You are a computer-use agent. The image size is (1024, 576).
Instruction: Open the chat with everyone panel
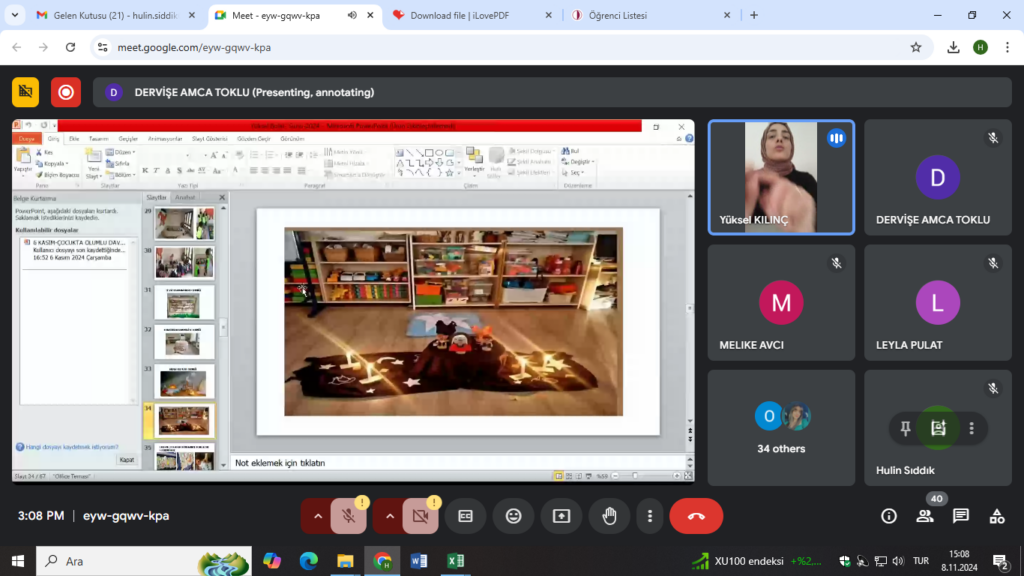[x=961, y=516]
